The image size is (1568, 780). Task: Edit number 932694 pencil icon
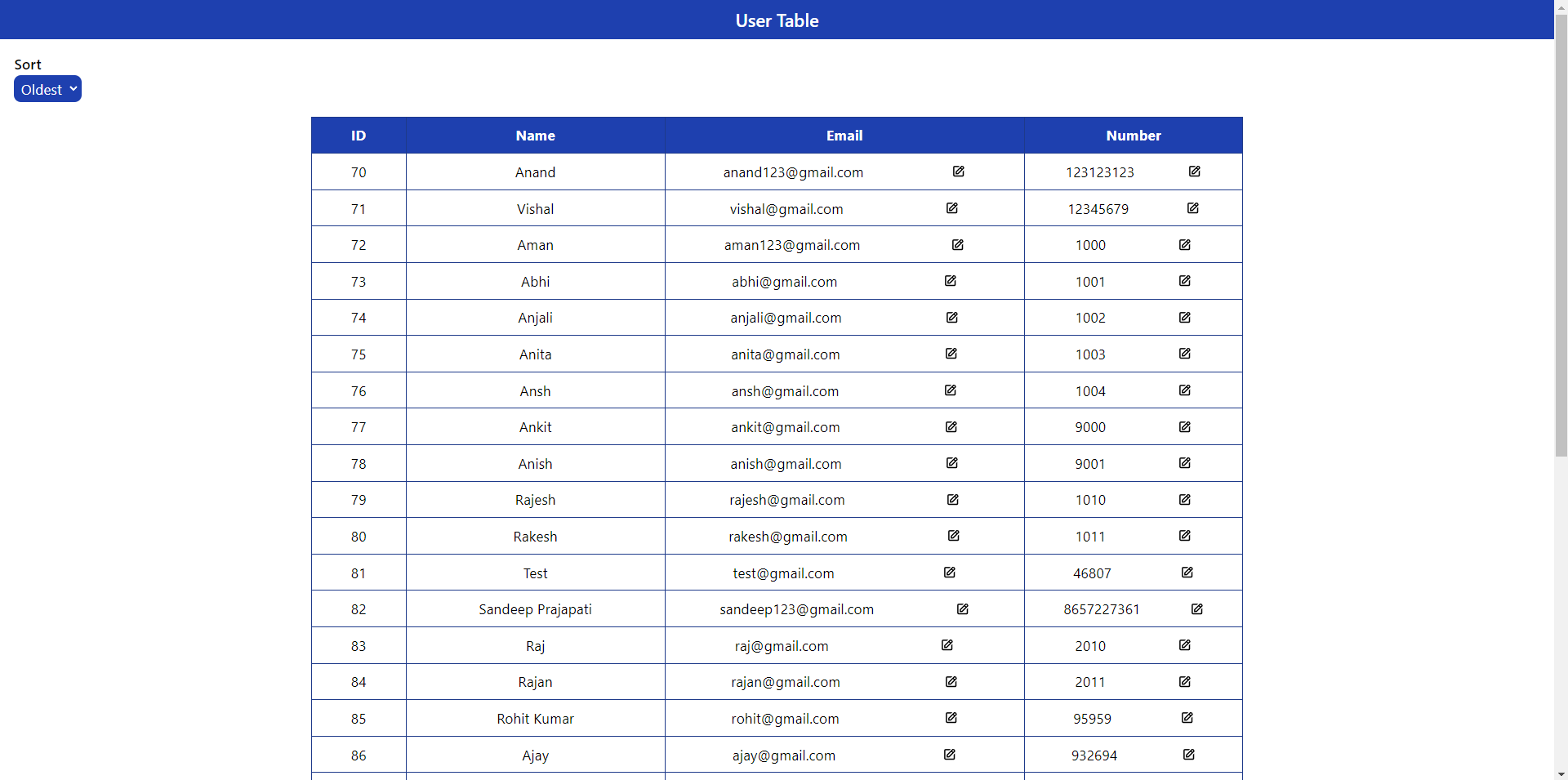1189,755
